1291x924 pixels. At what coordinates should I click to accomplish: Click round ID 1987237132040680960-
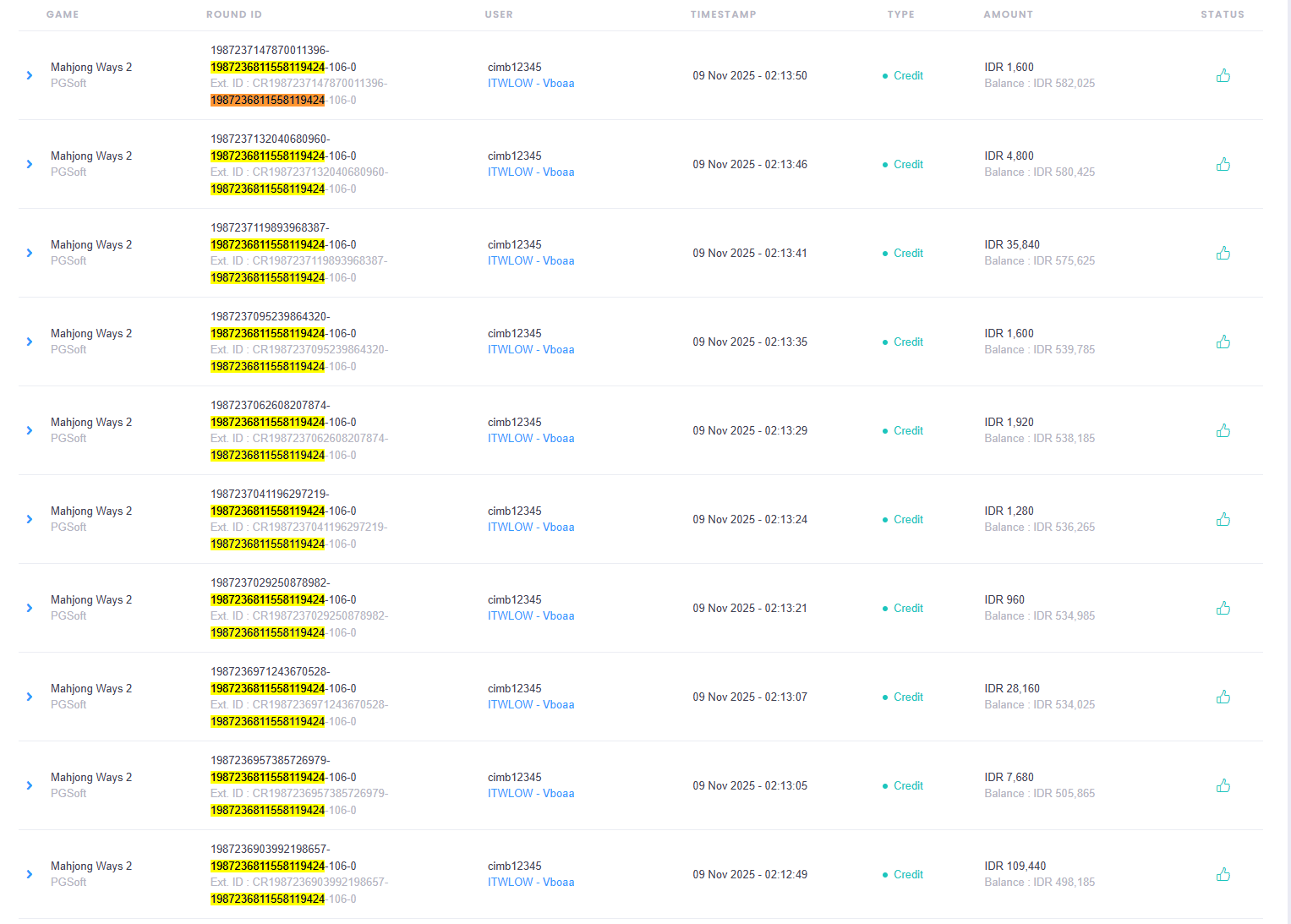click(271, 139)
